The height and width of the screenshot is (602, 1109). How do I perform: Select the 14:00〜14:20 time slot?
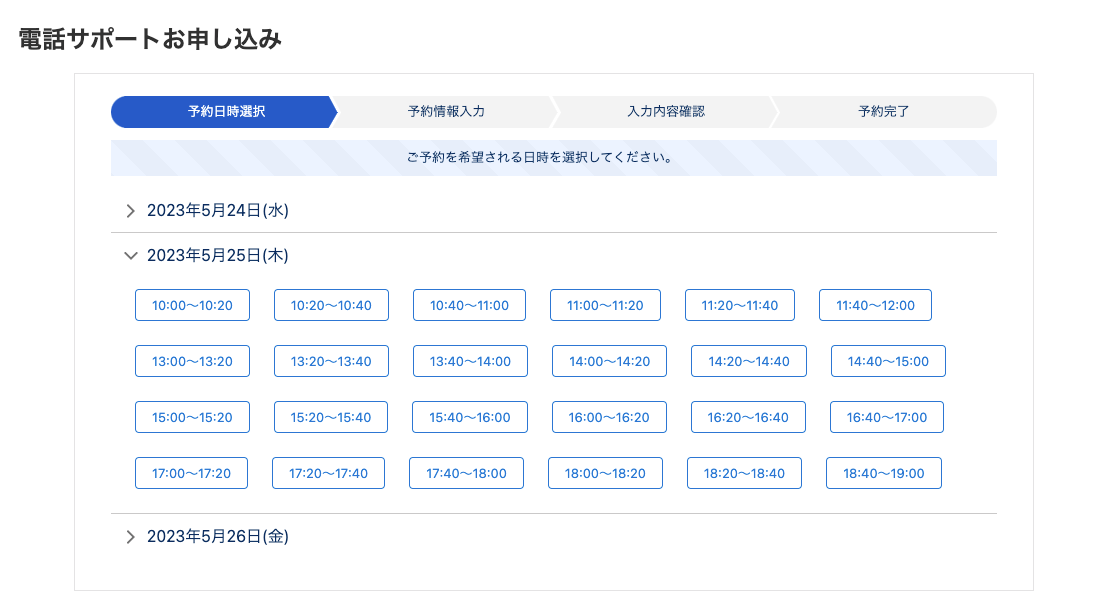tap(610, 361)
